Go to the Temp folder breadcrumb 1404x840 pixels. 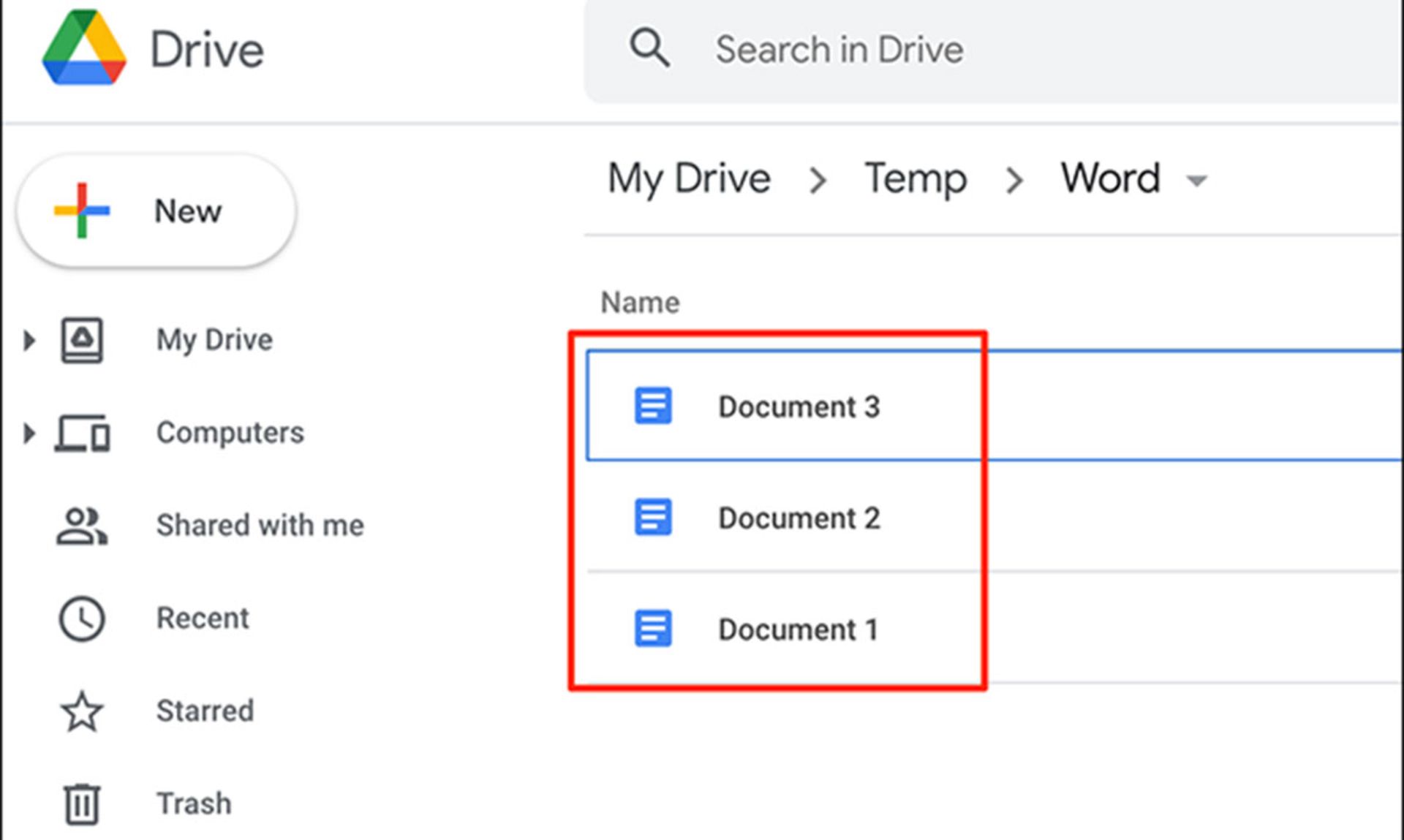(916, 178)
